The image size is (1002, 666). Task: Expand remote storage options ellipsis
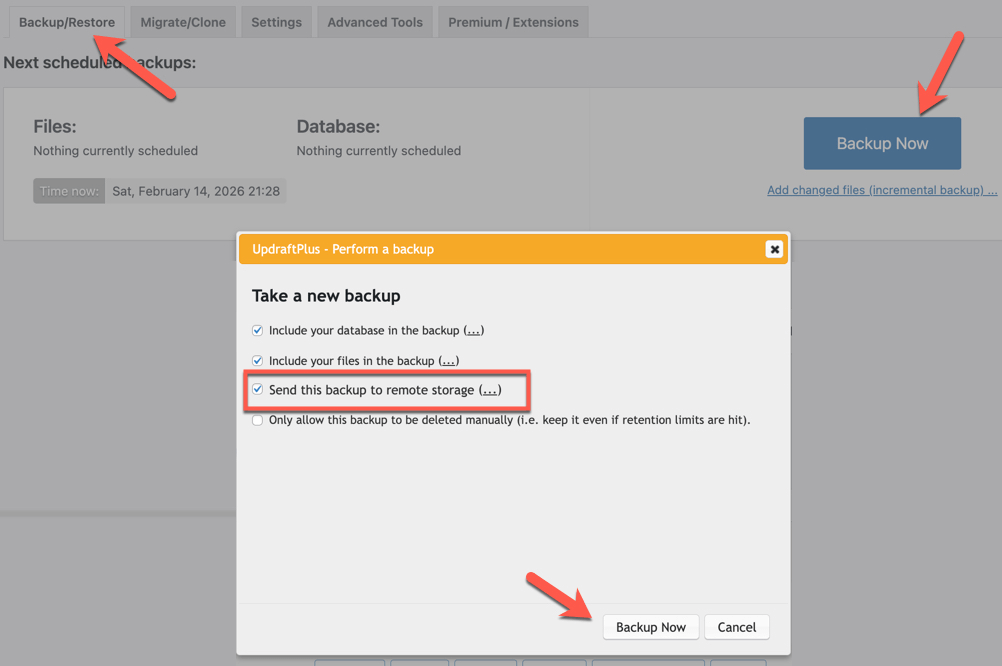click(x=490, y=390)
